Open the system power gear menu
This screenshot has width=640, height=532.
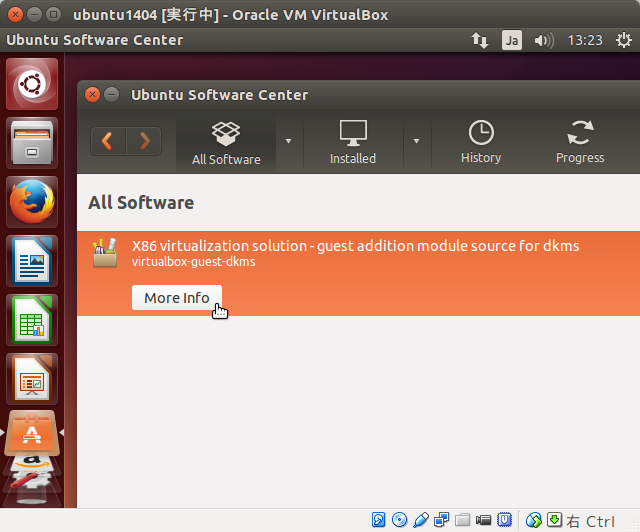point(624,40)
